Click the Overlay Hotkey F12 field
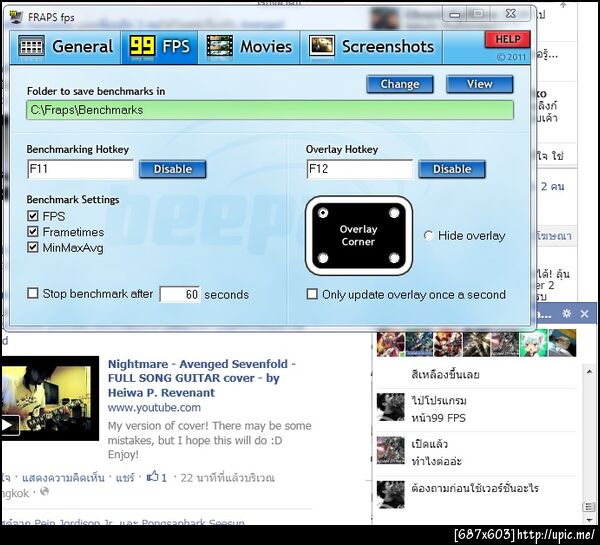This screenshot has width=600, height=545. point(360,169)
